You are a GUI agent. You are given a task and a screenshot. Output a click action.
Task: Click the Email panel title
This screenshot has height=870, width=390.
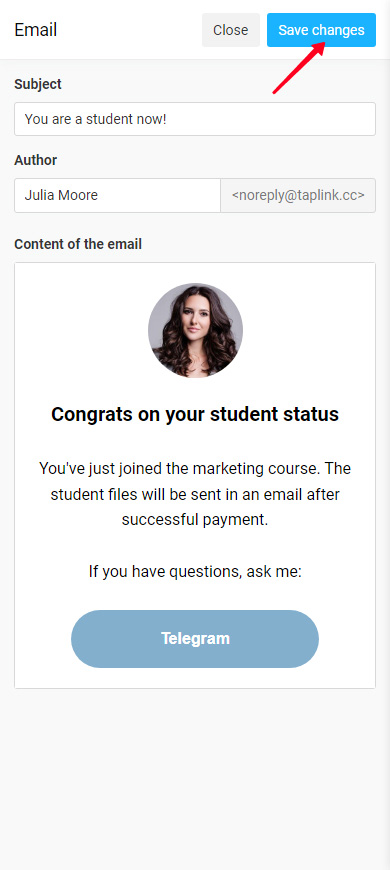click(36, 30)
